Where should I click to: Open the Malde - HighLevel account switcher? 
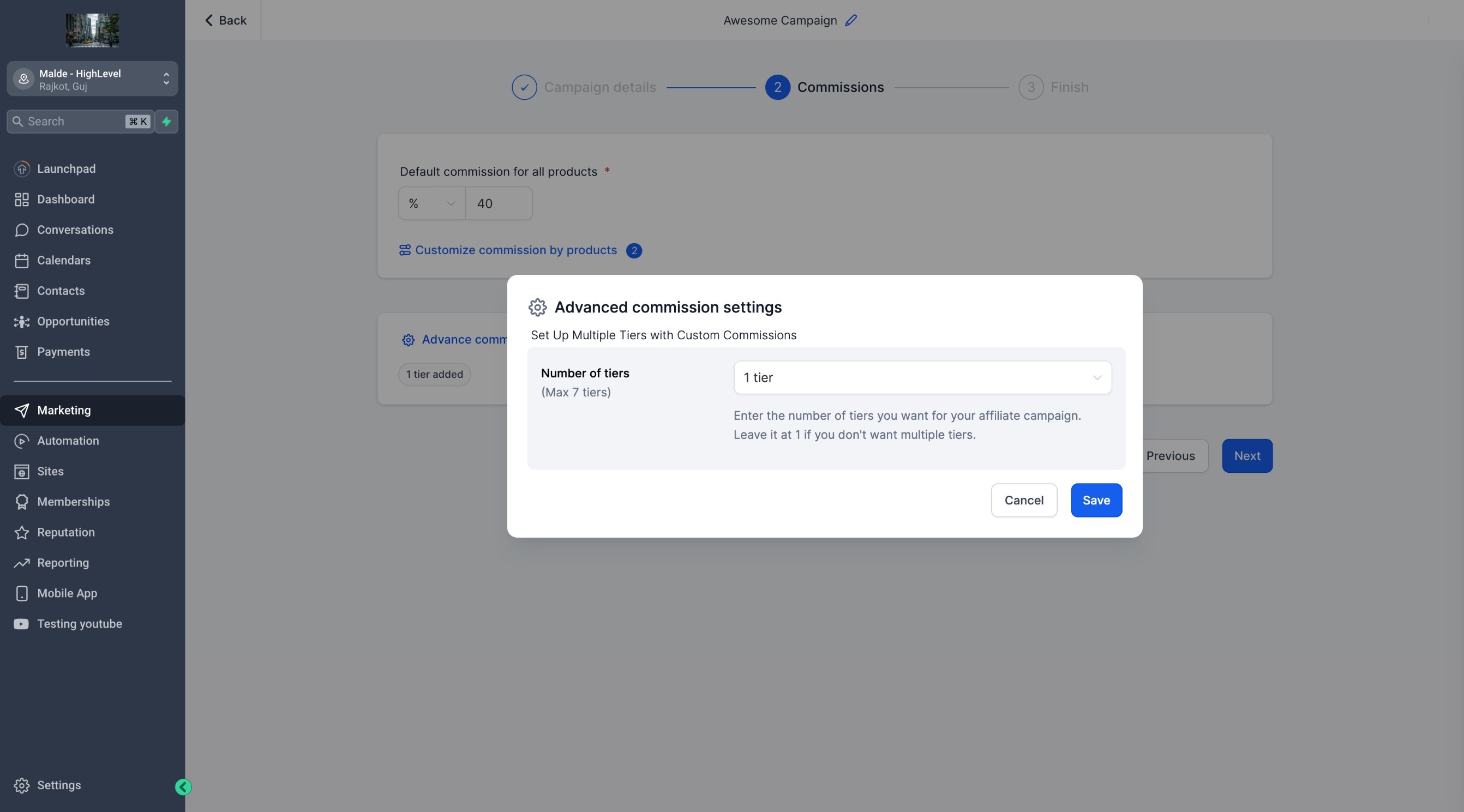click(92, 79)
